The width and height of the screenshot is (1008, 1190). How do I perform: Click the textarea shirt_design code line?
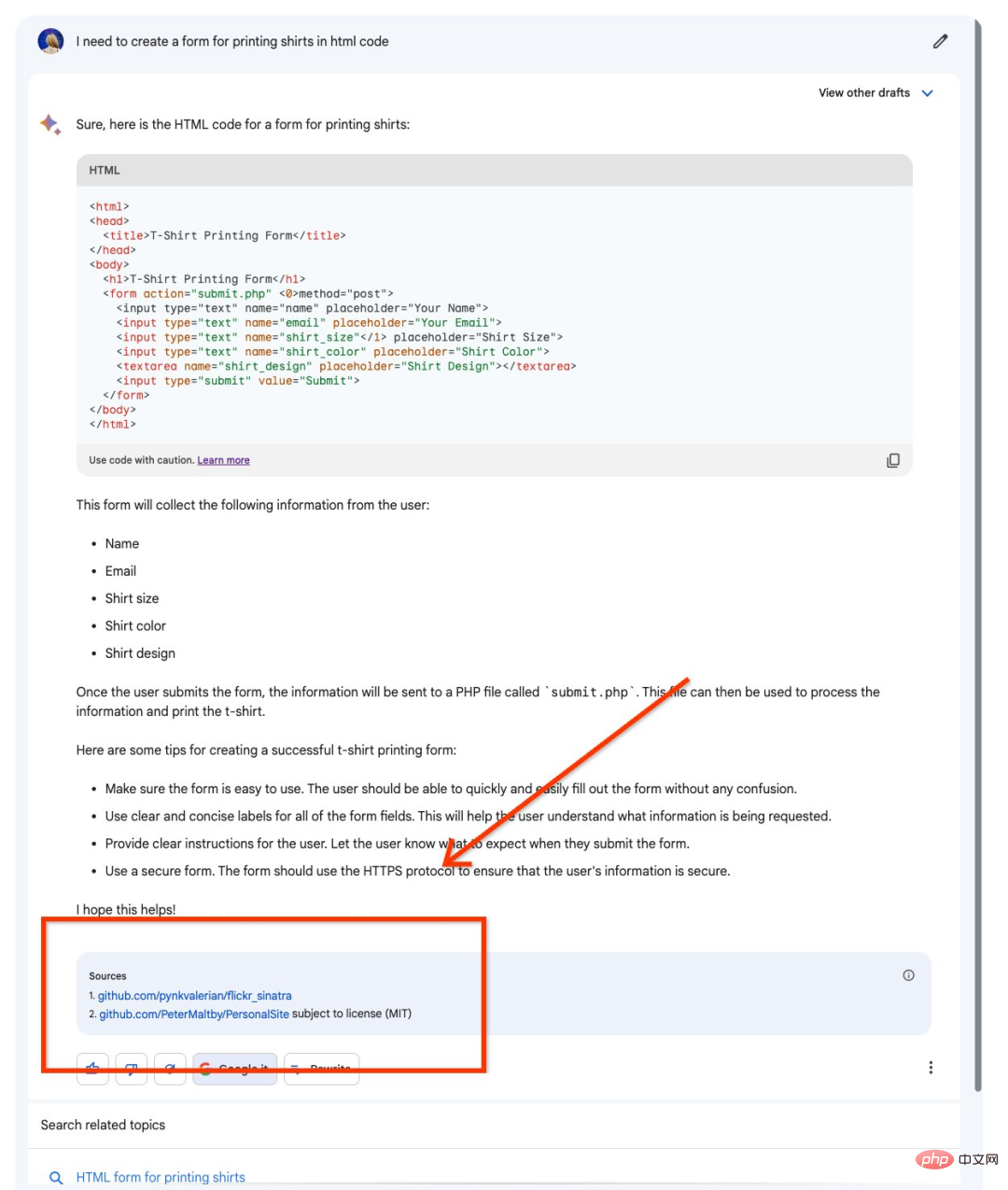tap(346, 366)
